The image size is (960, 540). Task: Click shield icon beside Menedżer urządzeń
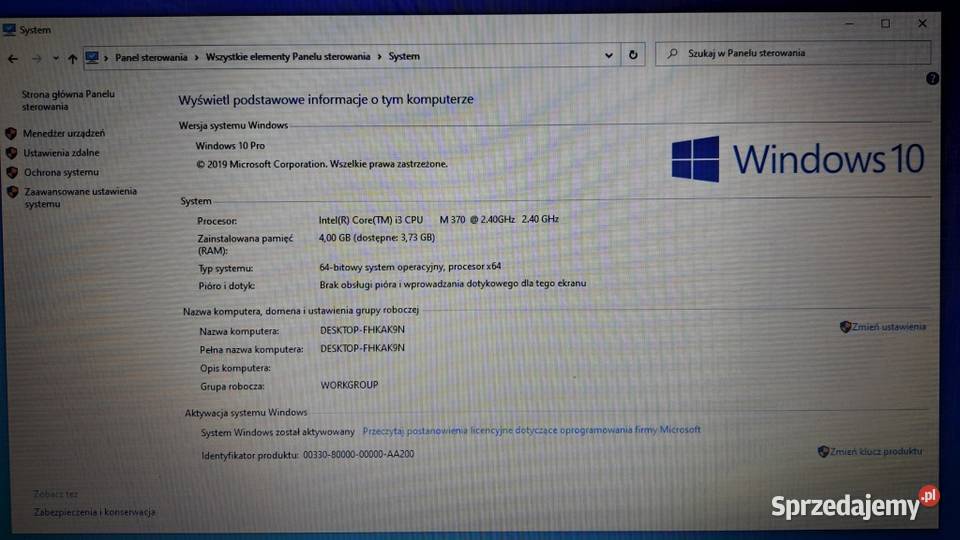tap(11, 133)
